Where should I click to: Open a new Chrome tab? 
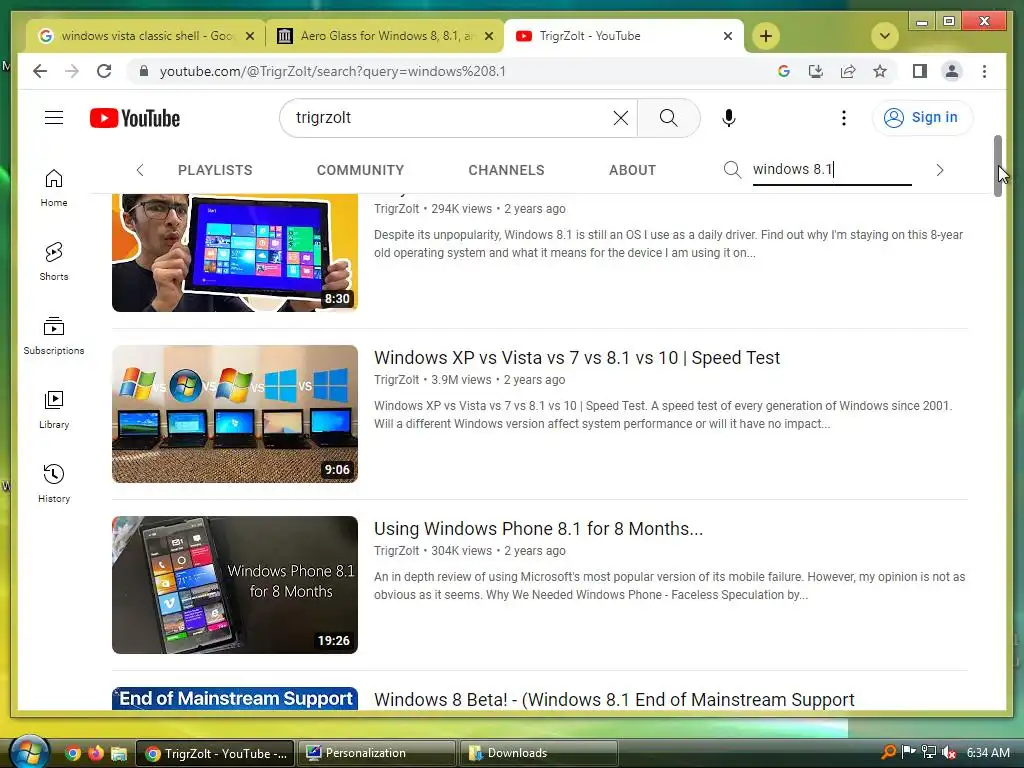coord(765,36)
